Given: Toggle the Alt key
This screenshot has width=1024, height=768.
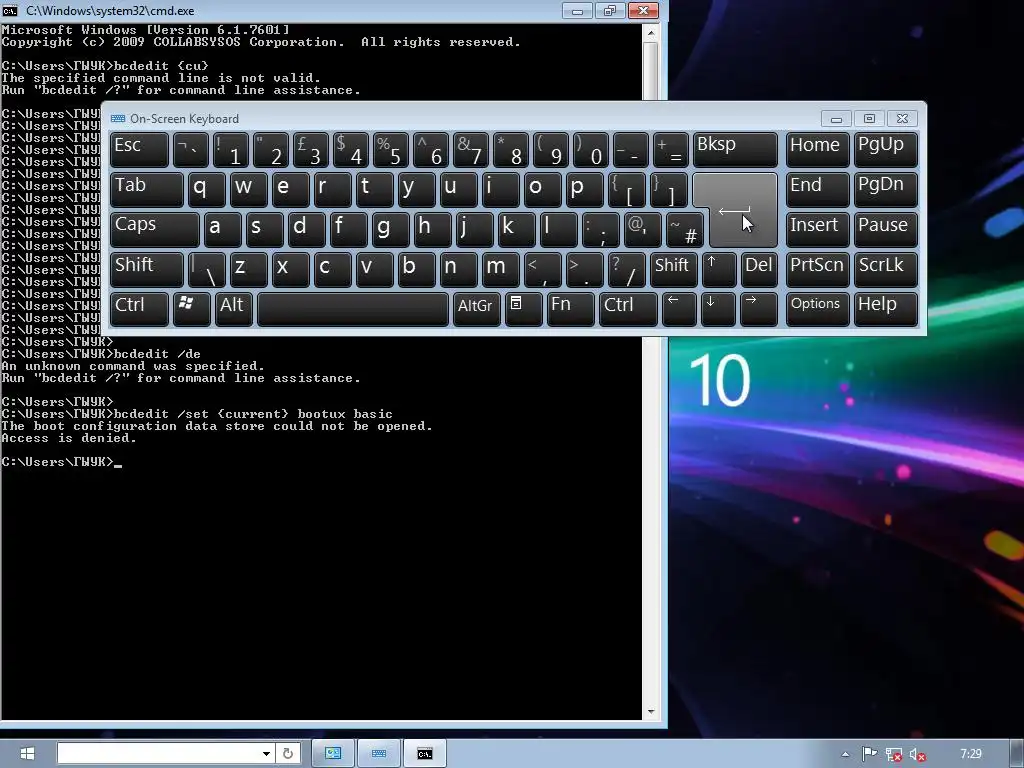Looking at the screenshot, I should (234, 310).
